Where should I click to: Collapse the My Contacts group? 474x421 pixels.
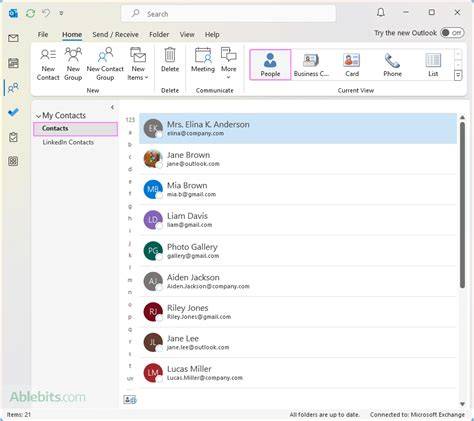pyautogui.click(x=38, y=116)
